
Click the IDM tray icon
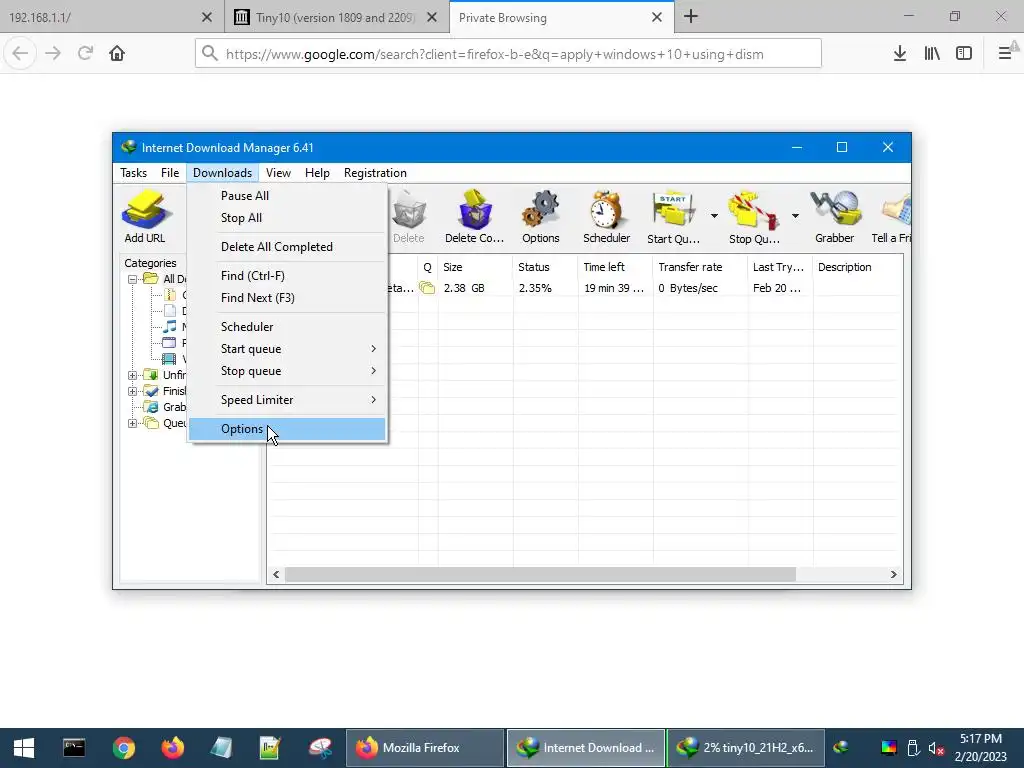click(x=842, y=748)
